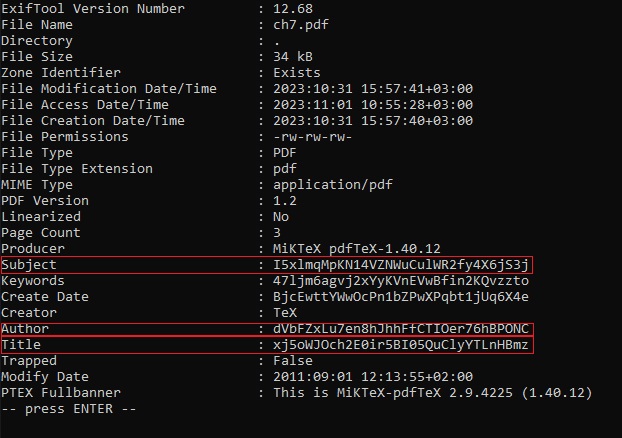The height and width of the screenshot is (438, 622).
Task: Click the Producer value MiKTeX pdfTeX-1.40.12
Action: coord(357,249)
